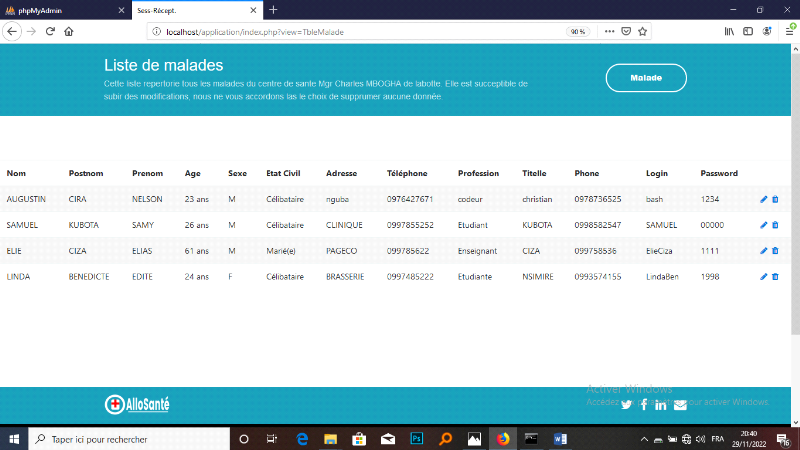The image size is (800, 450).
Task: Select the AUGUSTIN name cell
Action: click(26, 199)
